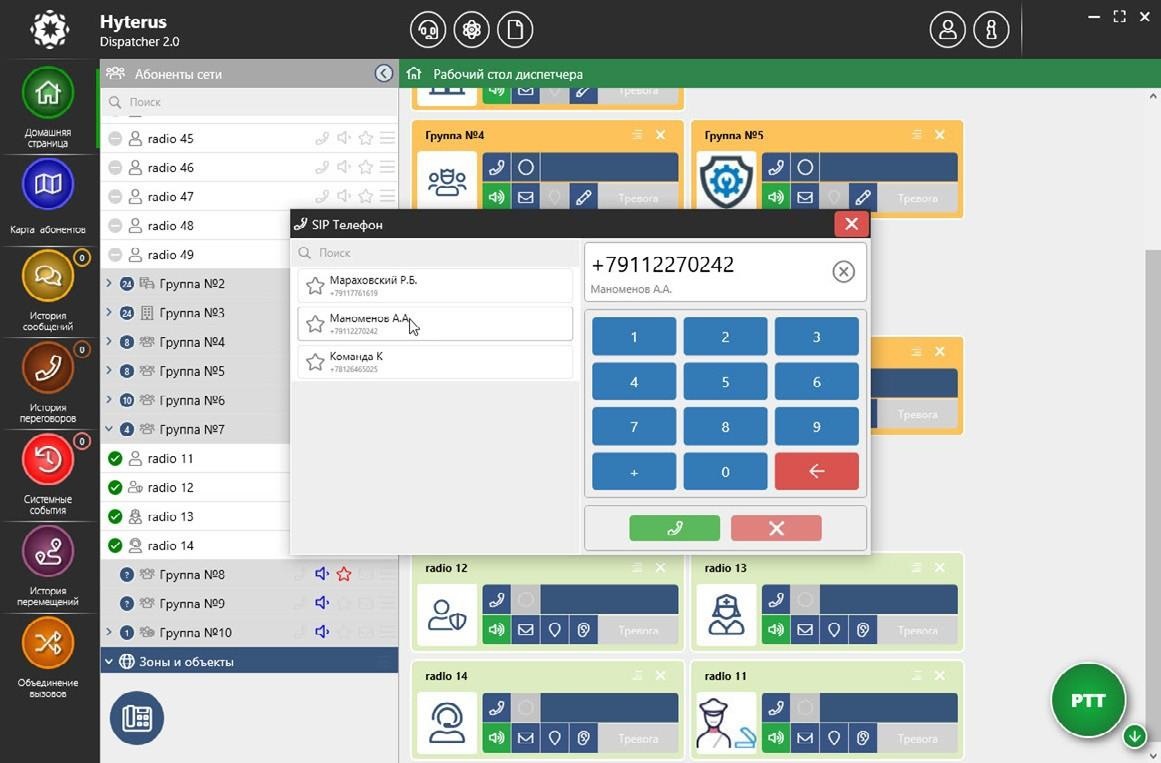Call Группа №4 card with its handset icon
This screenshot has width=1161, height=763.
[x=497, y=167]
